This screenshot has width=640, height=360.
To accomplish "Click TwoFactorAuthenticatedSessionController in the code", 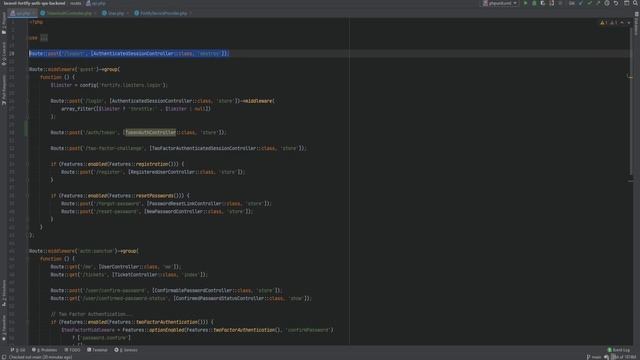I will (204, 148).
